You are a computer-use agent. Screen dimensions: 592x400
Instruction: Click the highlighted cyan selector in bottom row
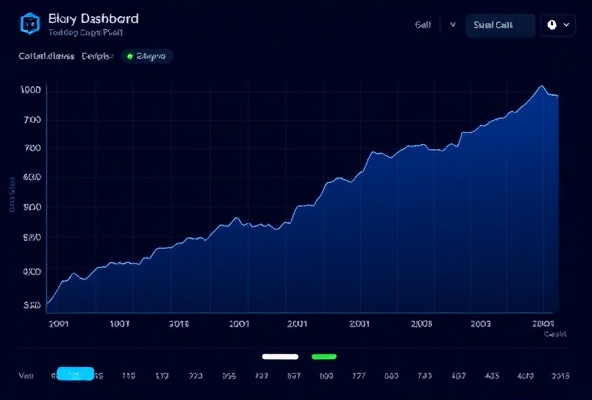tap(76, 374)
